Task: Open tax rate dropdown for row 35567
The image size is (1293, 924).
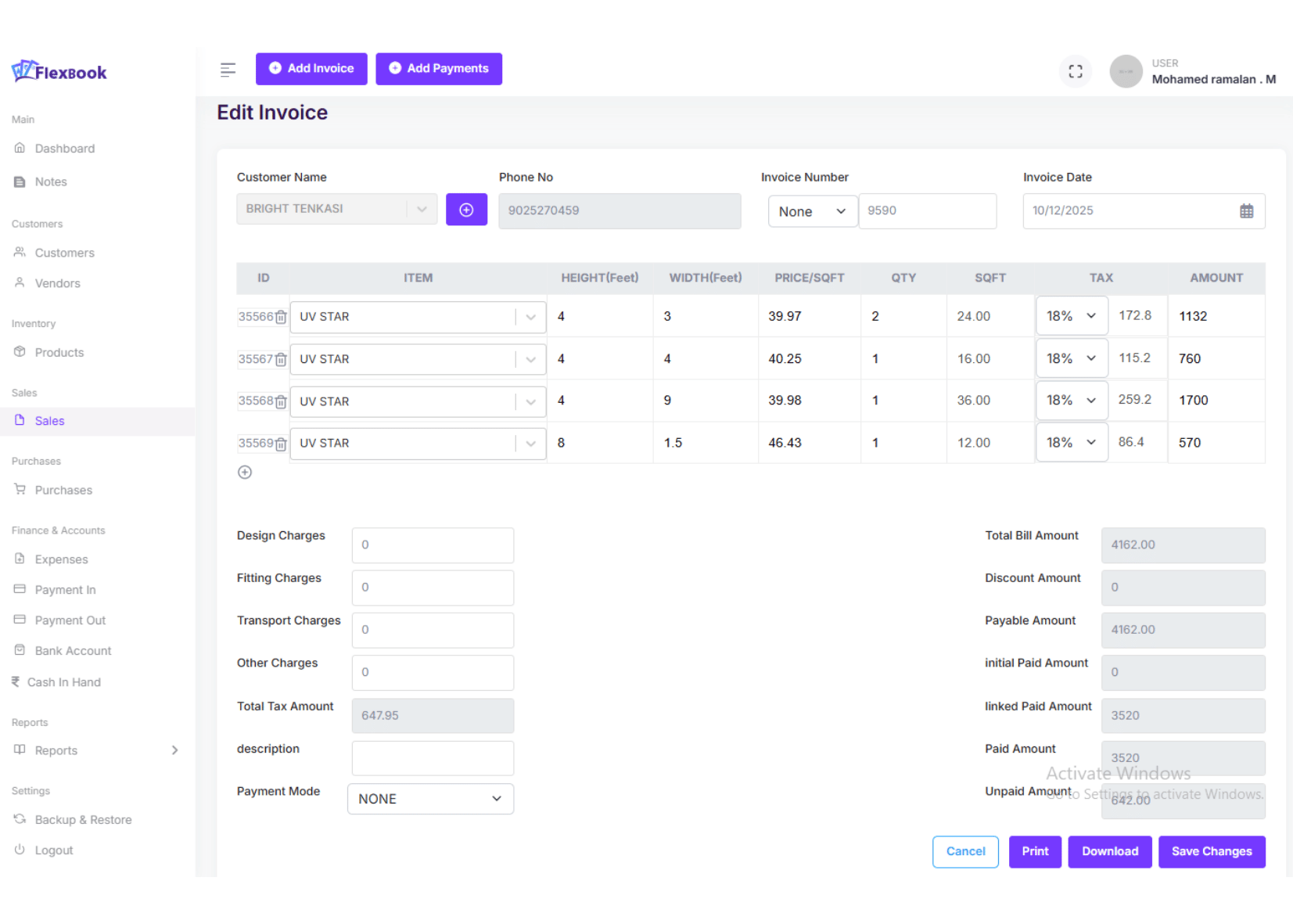Action: coord(1071,358)
